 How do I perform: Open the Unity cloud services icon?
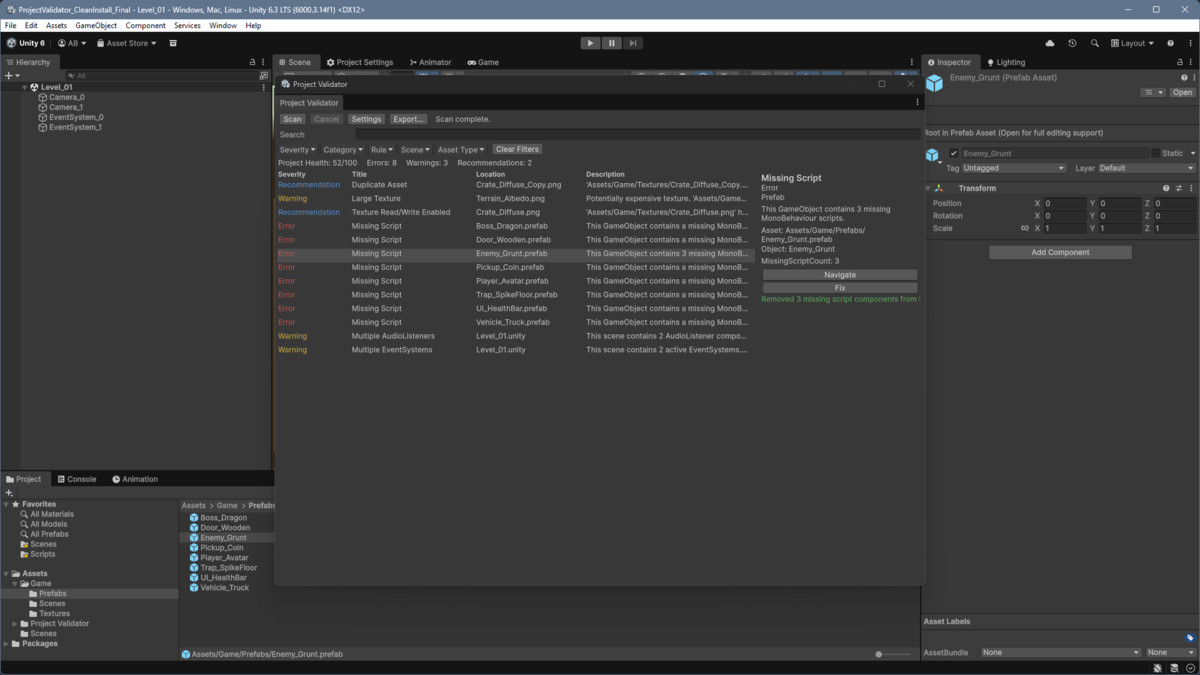[x=1050, y=43]
